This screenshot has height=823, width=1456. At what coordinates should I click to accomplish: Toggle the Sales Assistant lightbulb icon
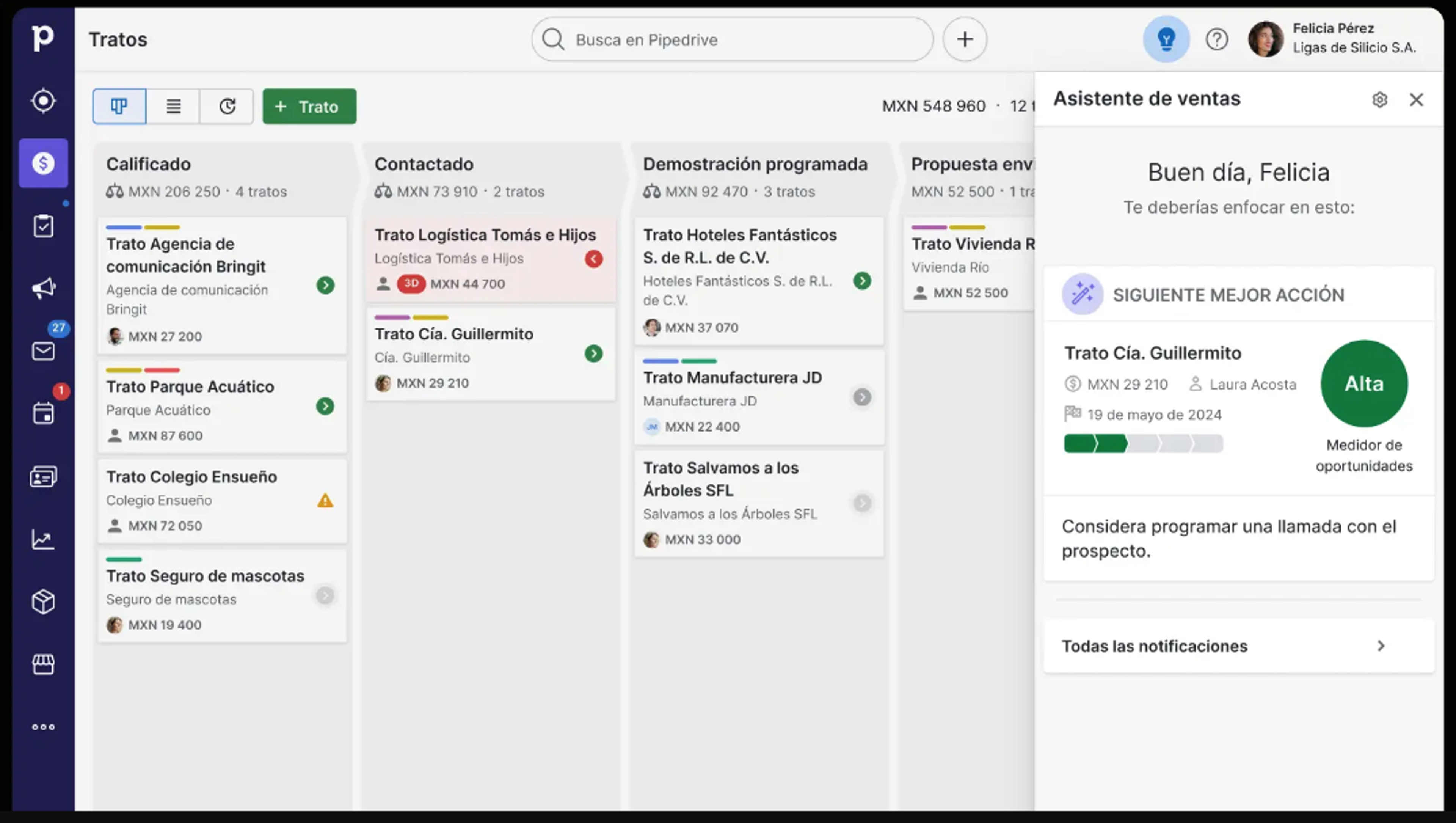point(1166,39)
